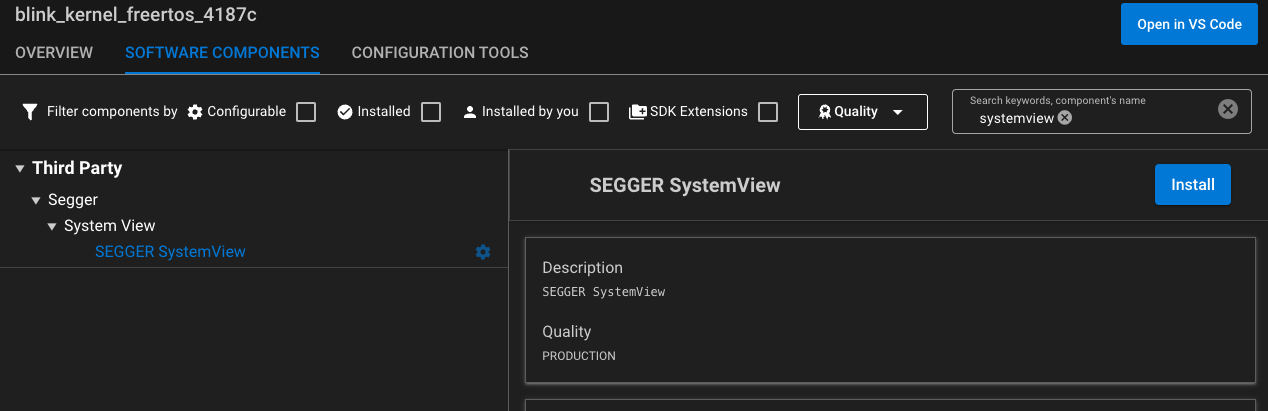The image size is (1268, 411).
Task: Collapse the Segger tree node
Action: (x=36, y=201)
